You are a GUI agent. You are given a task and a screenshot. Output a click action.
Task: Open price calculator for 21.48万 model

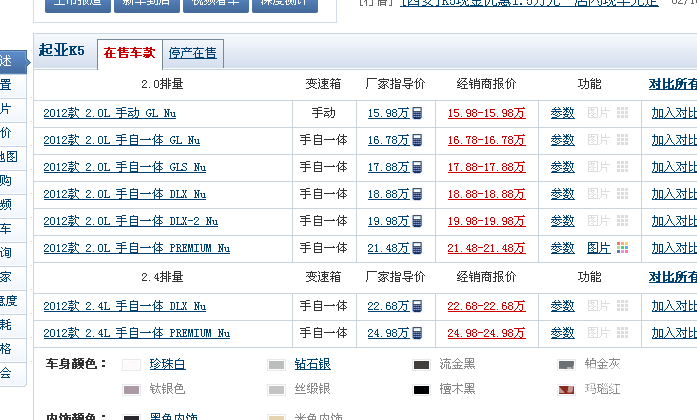[417, 248]
